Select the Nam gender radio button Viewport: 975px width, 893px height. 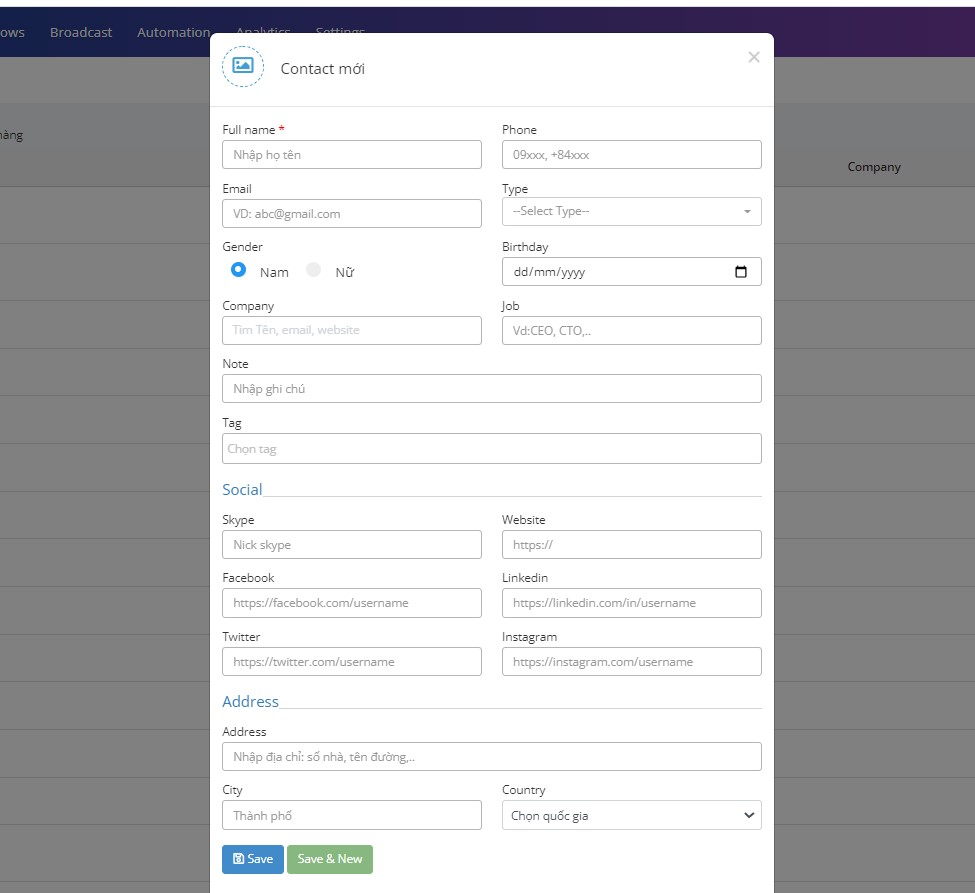coord(238,270)
